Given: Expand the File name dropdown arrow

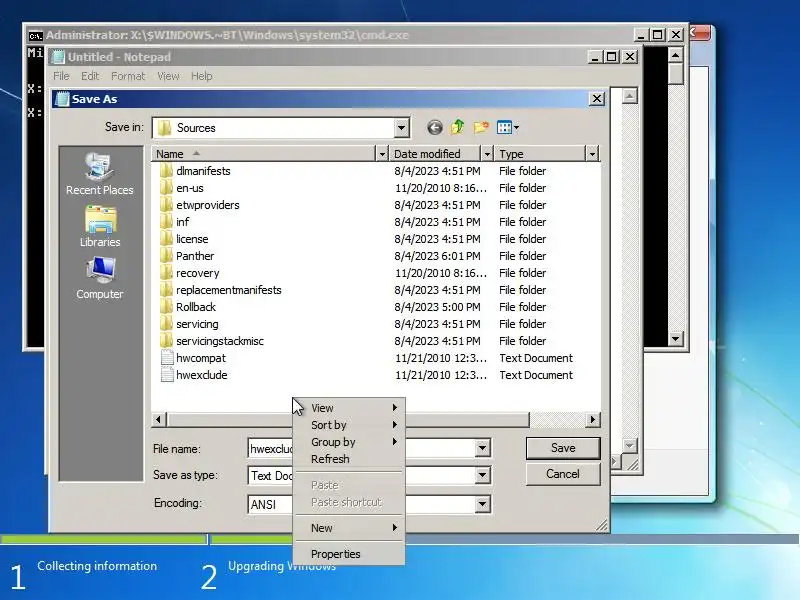Looking at the screenshot, I should [x=482, y=448].
